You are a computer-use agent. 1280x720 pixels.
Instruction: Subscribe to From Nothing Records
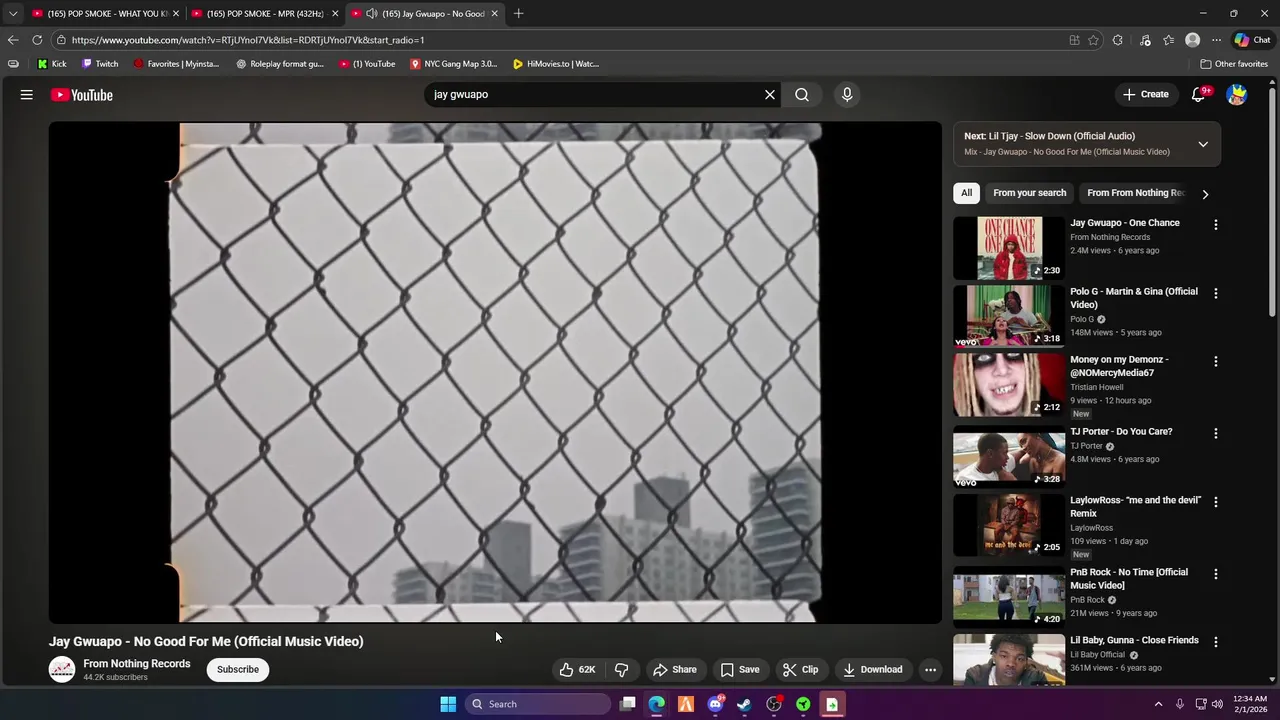[238, 670]
